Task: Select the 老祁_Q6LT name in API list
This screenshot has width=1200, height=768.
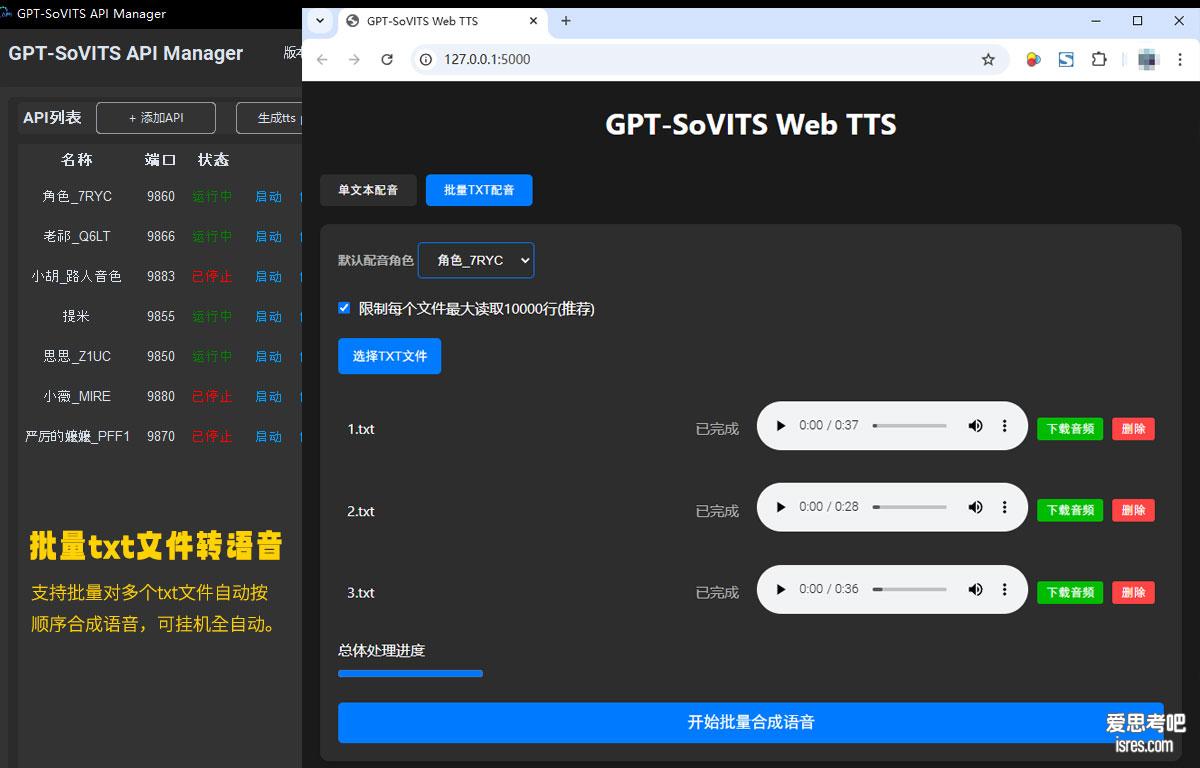Action: pos(77,237)
